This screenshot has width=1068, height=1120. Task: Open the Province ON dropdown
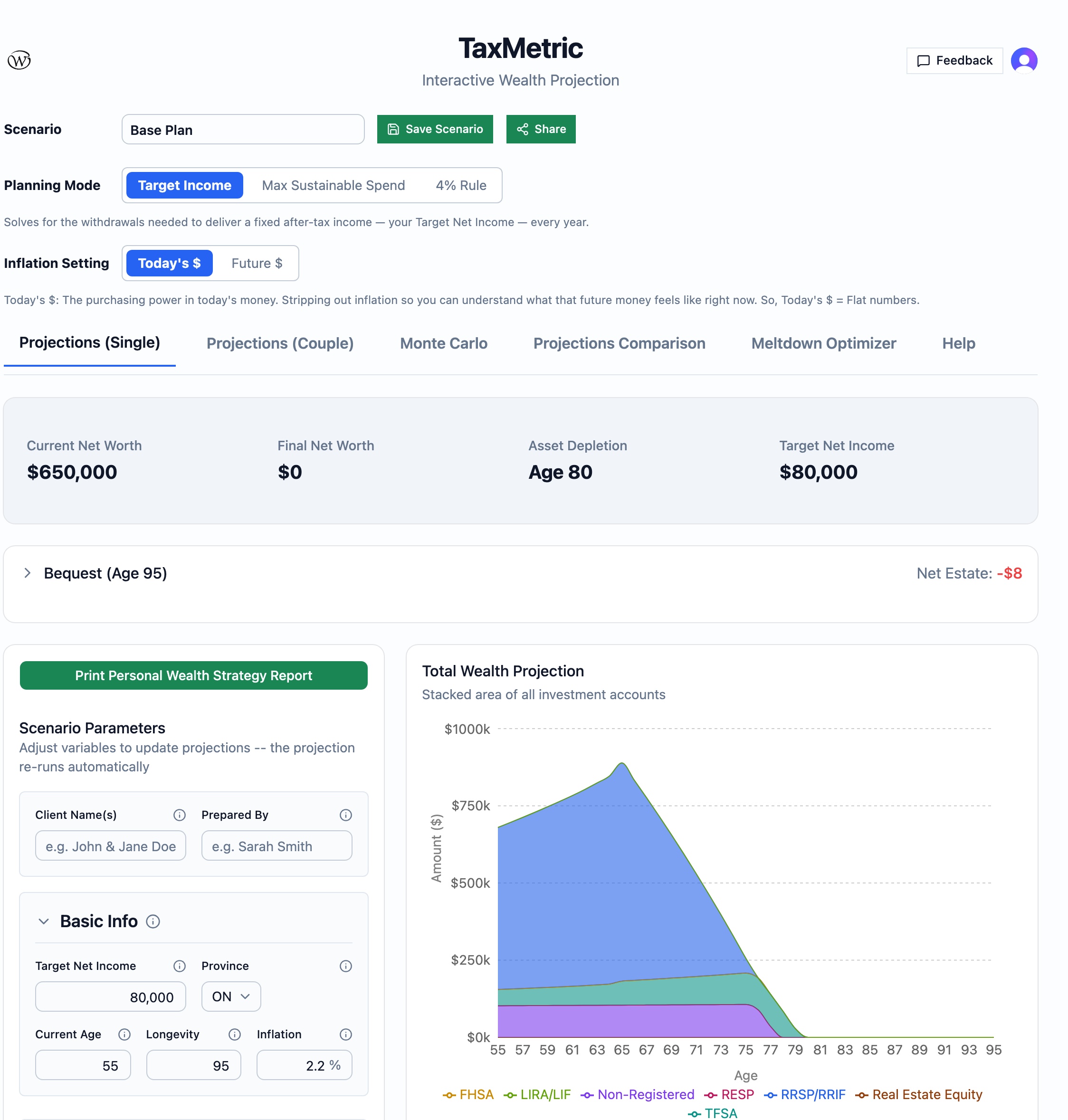(230, 997)
